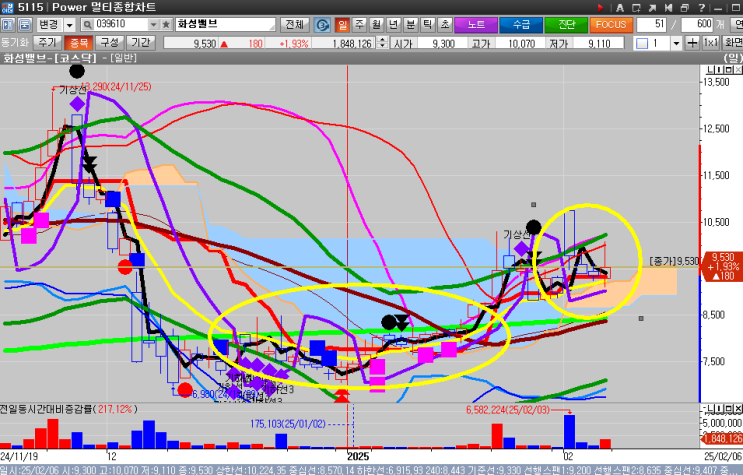This screenshot has height=475, width=743.
Task: Click the displayed bar count field '51'
Action: pos(652,25)
